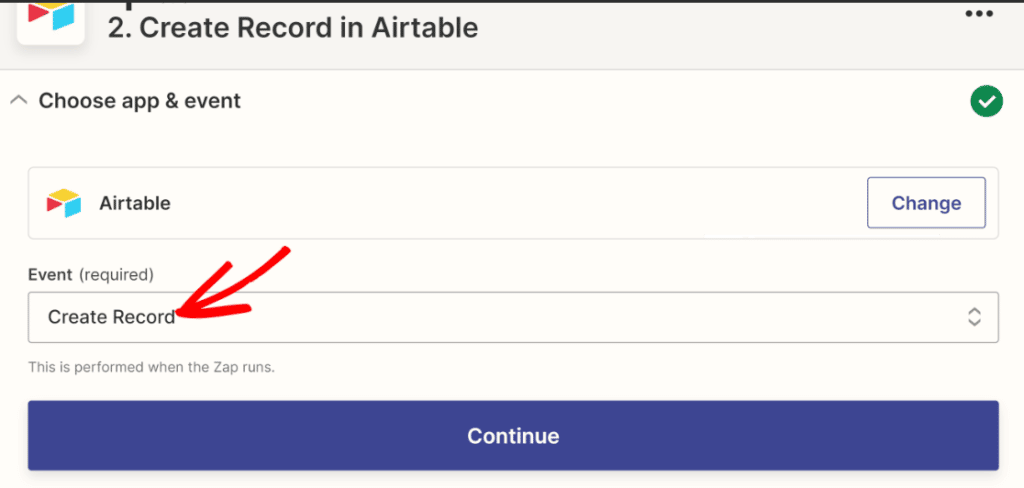Toggle the "Choose app & event" section heading

pyautogui.click(x=139, y=101)
